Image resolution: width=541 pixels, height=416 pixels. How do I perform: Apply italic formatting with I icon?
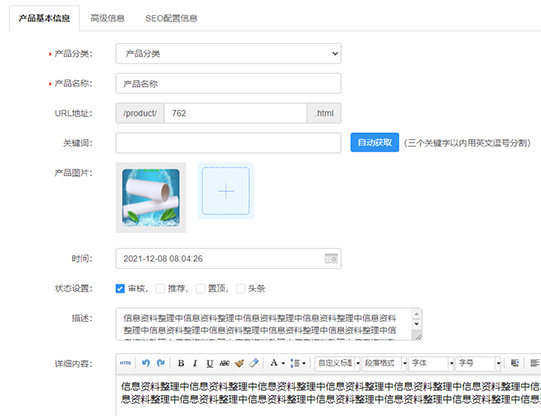point(195,363)
